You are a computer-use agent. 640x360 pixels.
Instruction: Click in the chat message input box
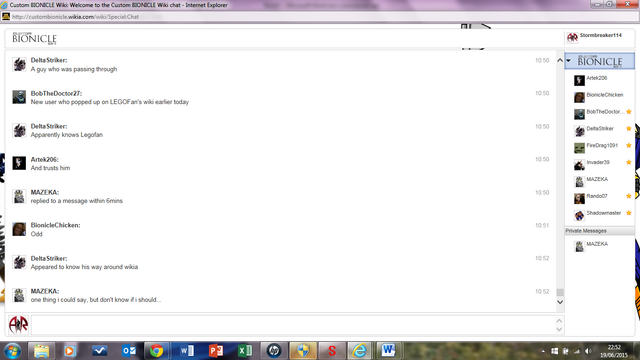(292, 325)
